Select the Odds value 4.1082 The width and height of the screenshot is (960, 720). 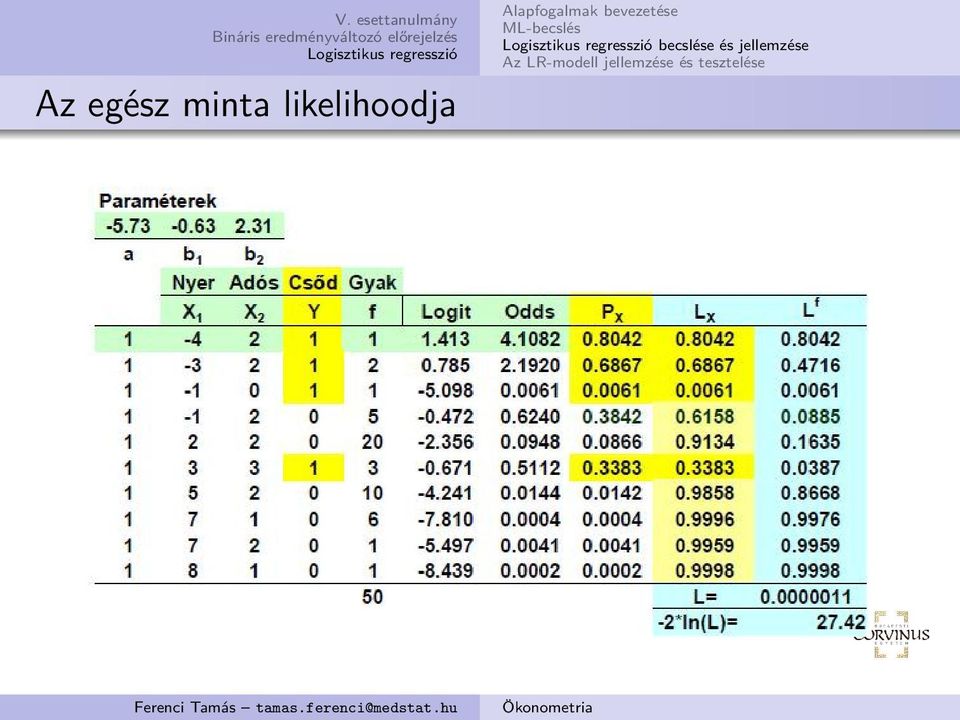530,339
